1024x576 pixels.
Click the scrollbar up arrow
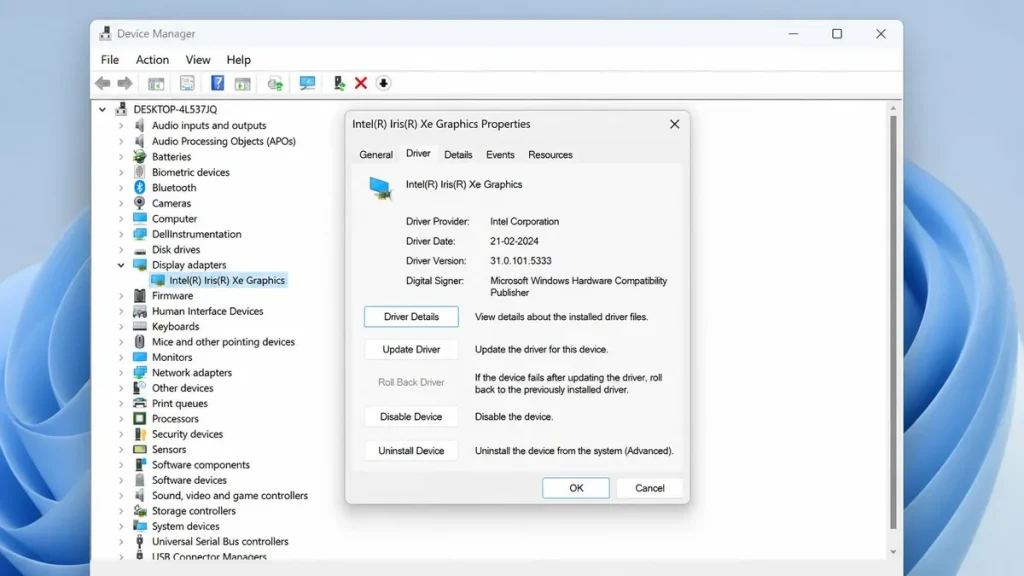click(x=893, y=108)
